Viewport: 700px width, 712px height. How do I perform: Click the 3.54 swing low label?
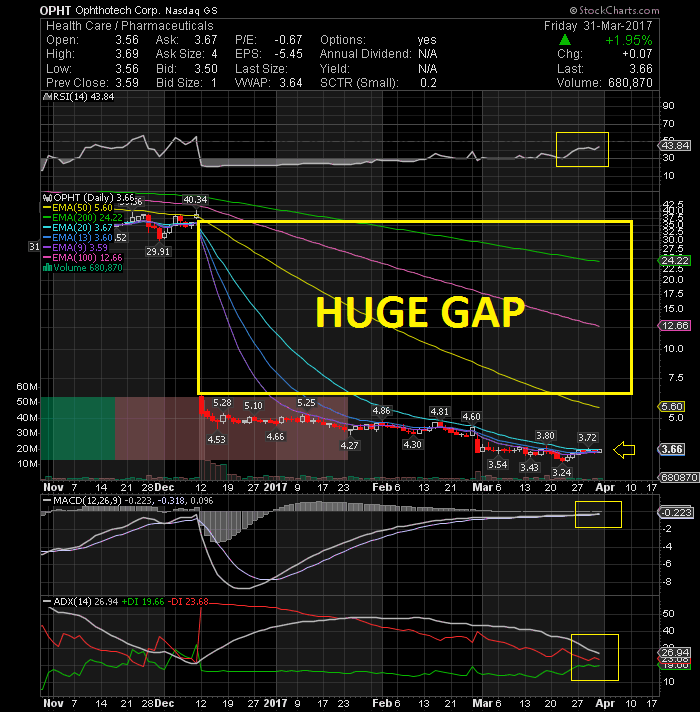coord(498,464)
